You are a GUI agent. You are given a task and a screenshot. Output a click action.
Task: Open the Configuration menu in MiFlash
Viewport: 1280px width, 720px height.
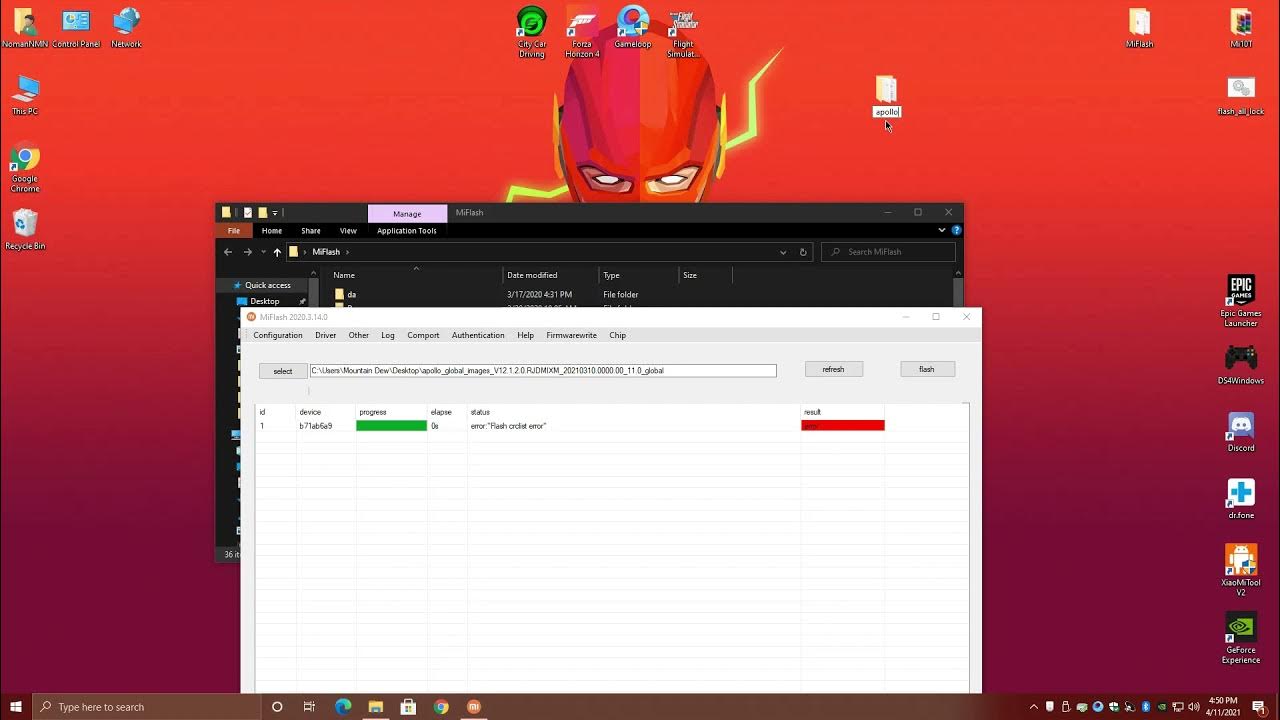[278, 335]
